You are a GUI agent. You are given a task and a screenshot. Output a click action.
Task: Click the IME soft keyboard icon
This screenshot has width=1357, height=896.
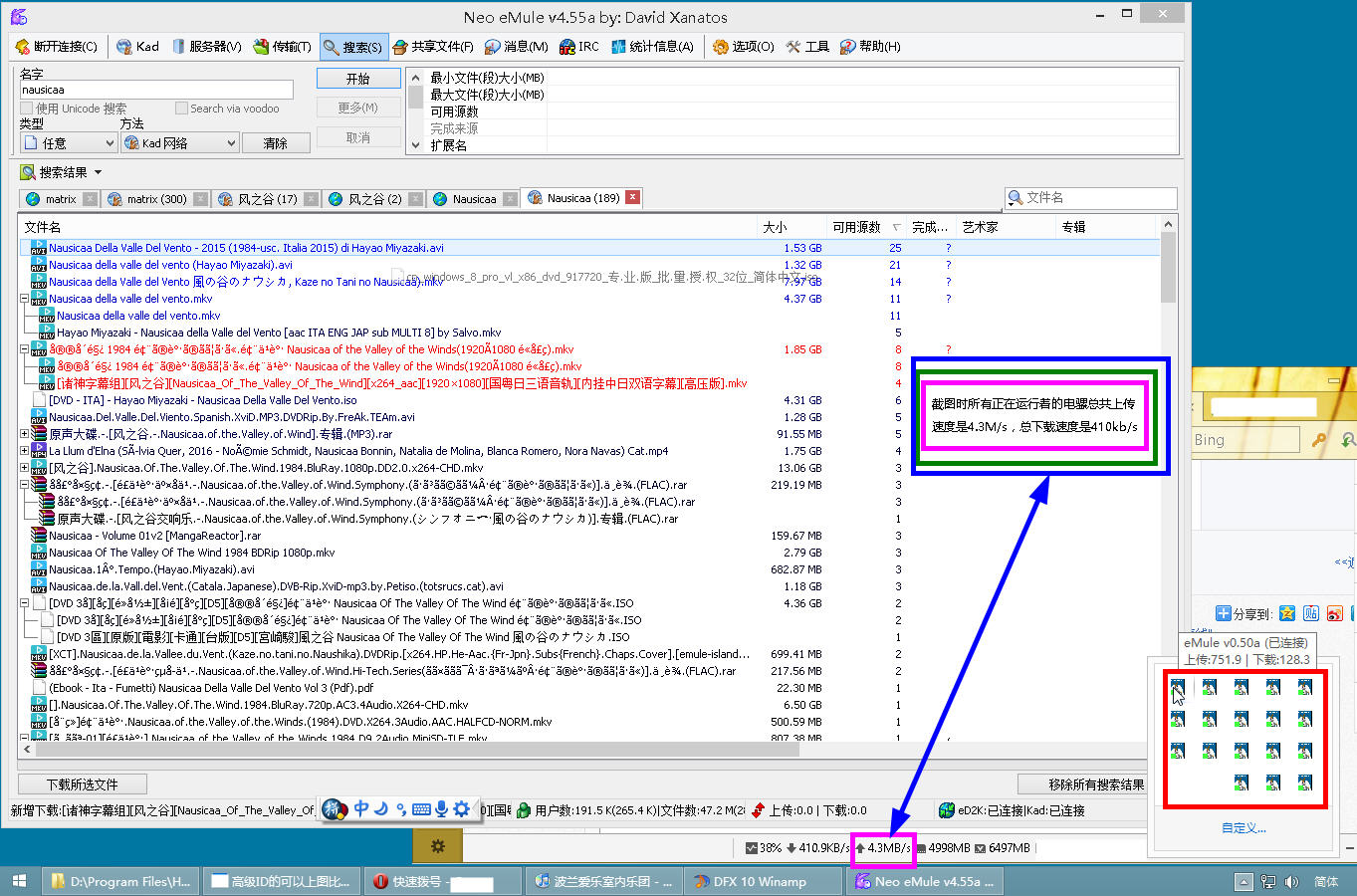(x=421, y=809)
